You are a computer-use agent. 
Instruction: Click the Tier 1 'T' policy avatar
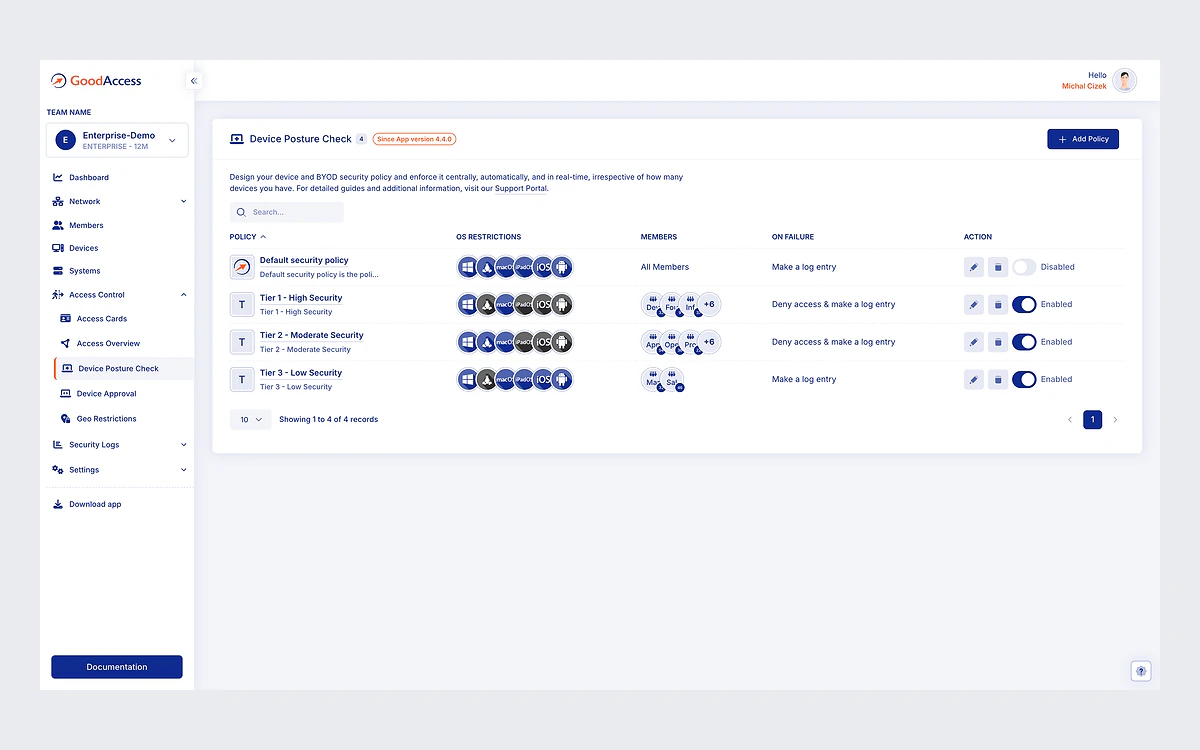coord(242,304)
